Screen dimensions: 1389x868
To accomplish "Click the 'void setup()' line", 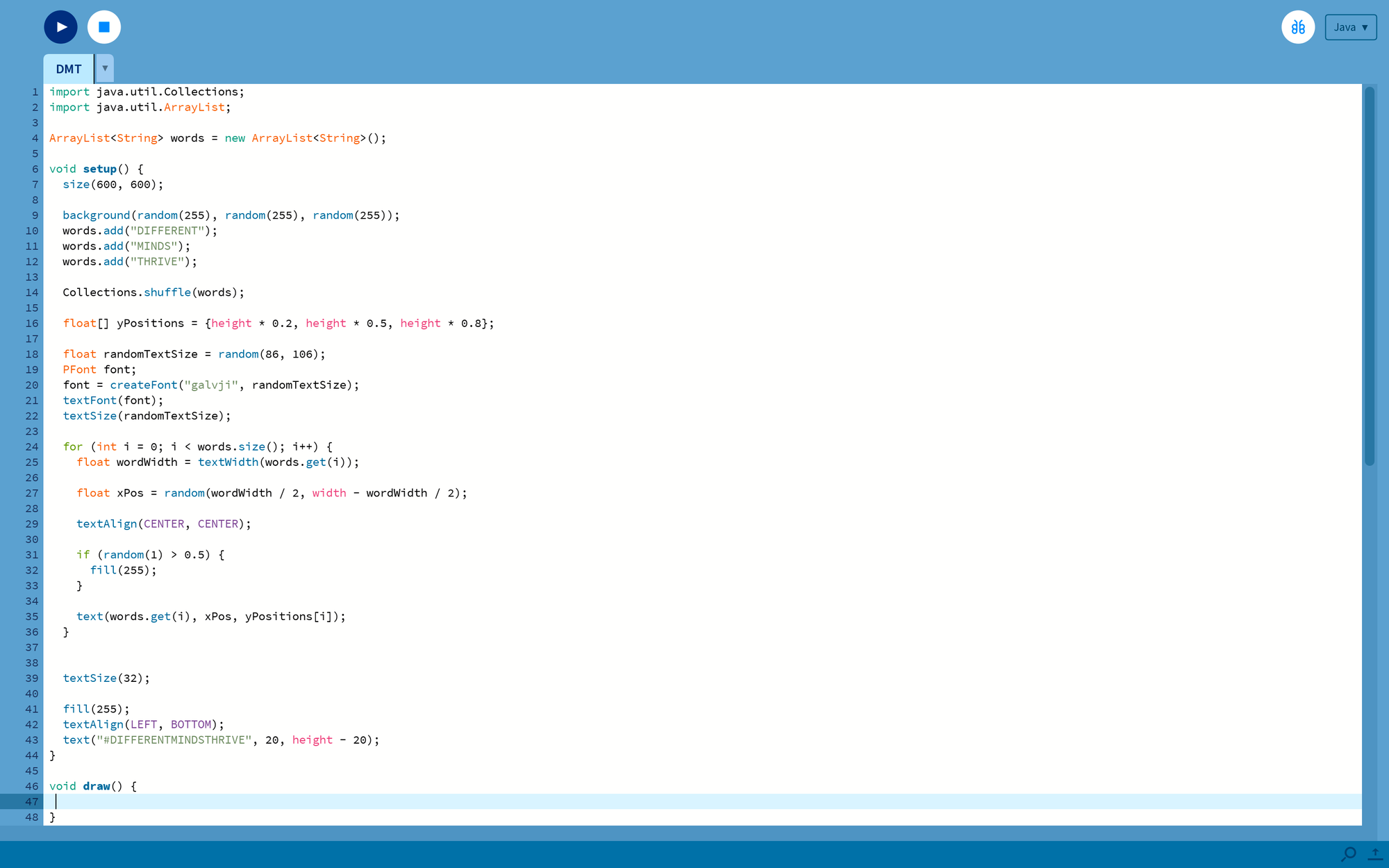I will (97, 169).
